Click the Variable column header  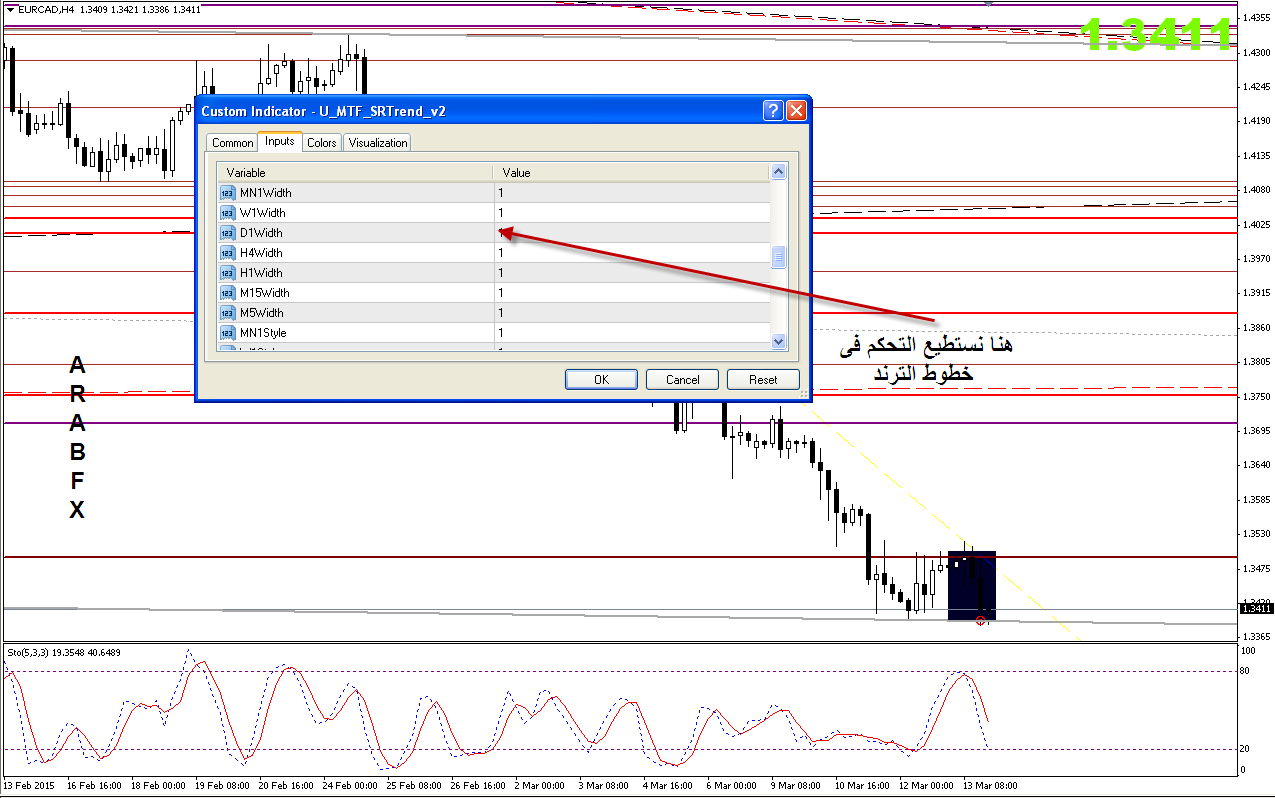coord(356,172)
